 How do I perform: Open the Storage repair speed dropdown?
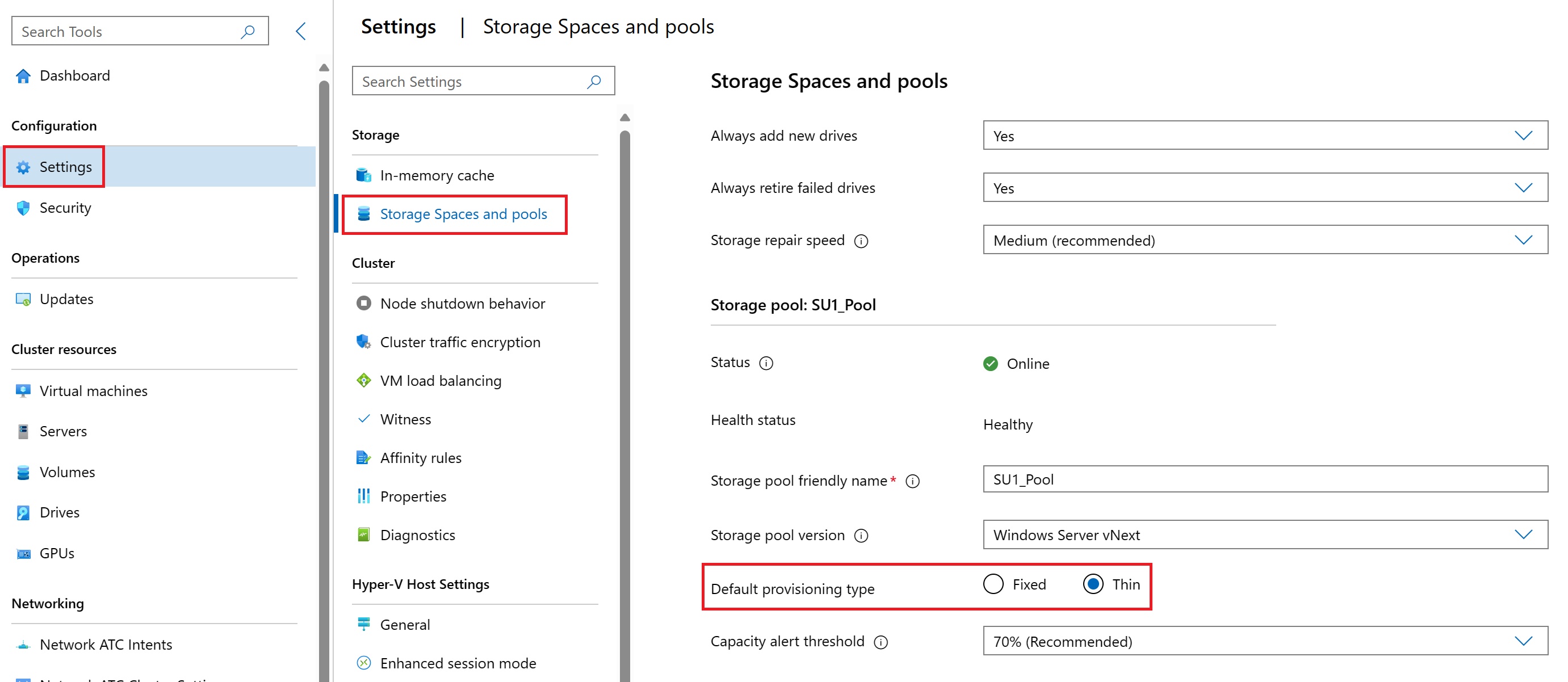click(1265, 239)
